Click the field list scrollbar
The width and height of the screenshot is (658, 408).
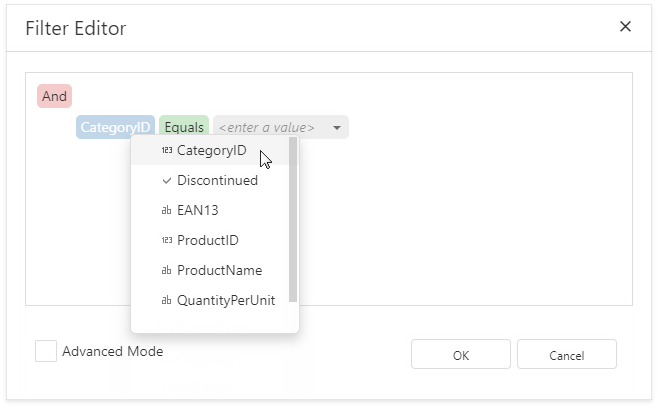tap(293, 220)
